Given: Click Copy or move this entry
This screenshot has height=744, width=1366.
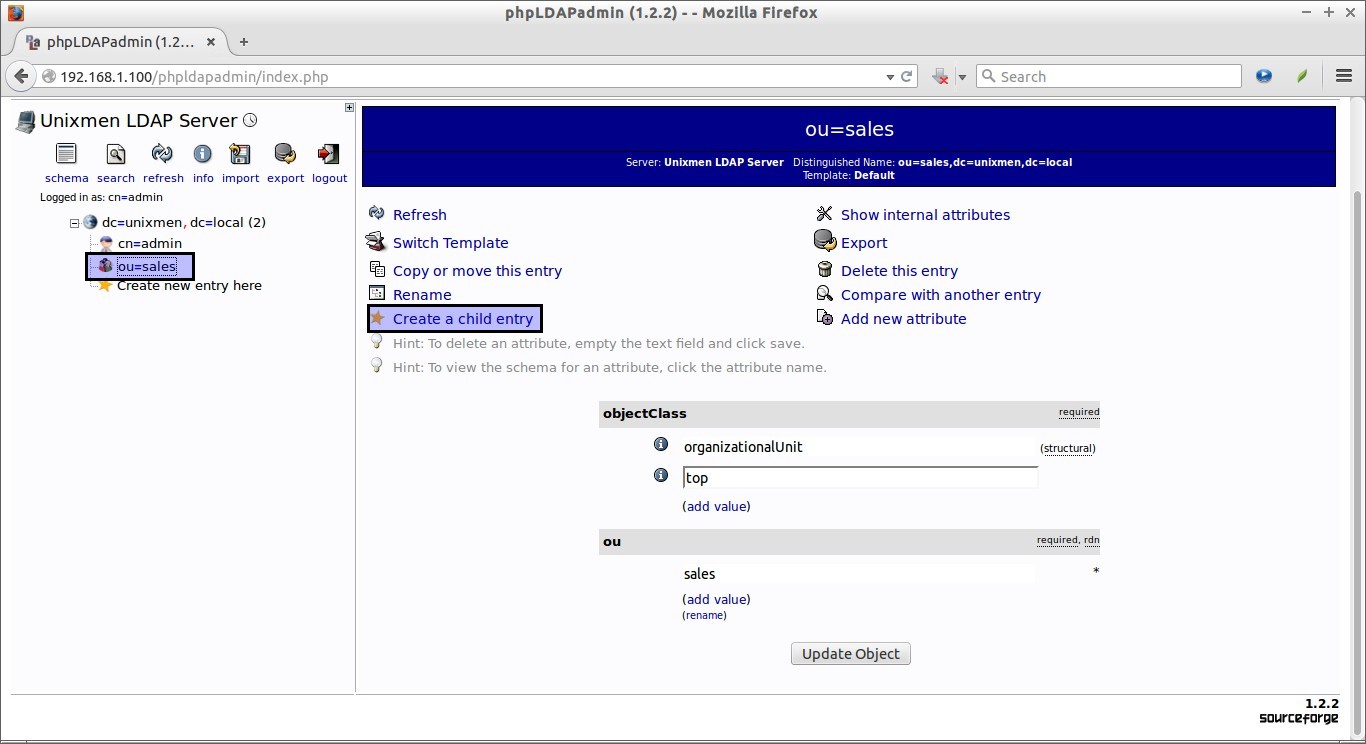Looking at the screenshot, I should pos(477,271).
